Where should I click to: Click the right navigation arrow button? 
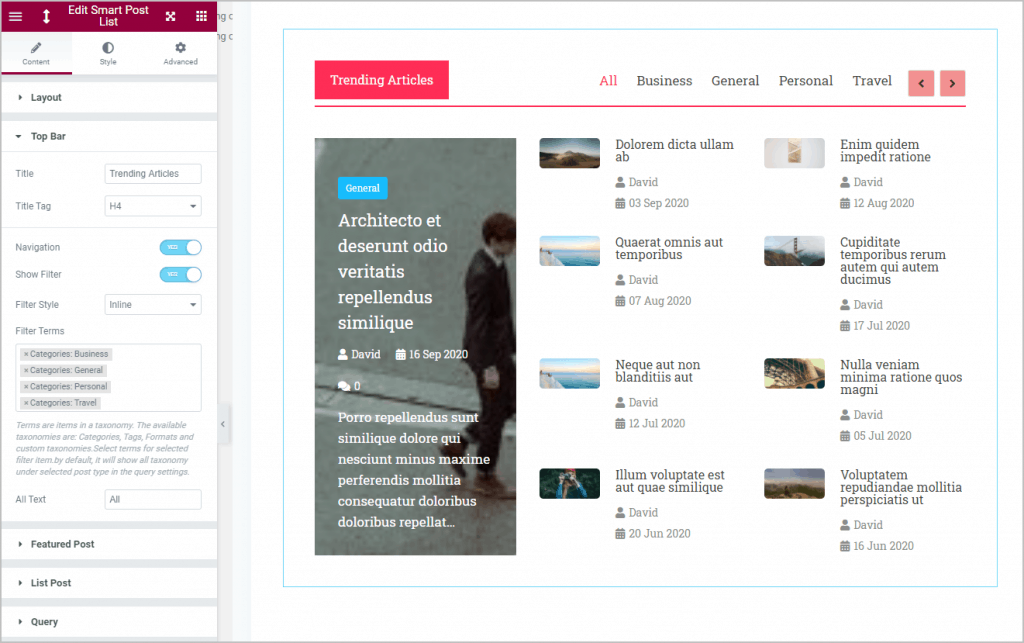pos(952,83)
